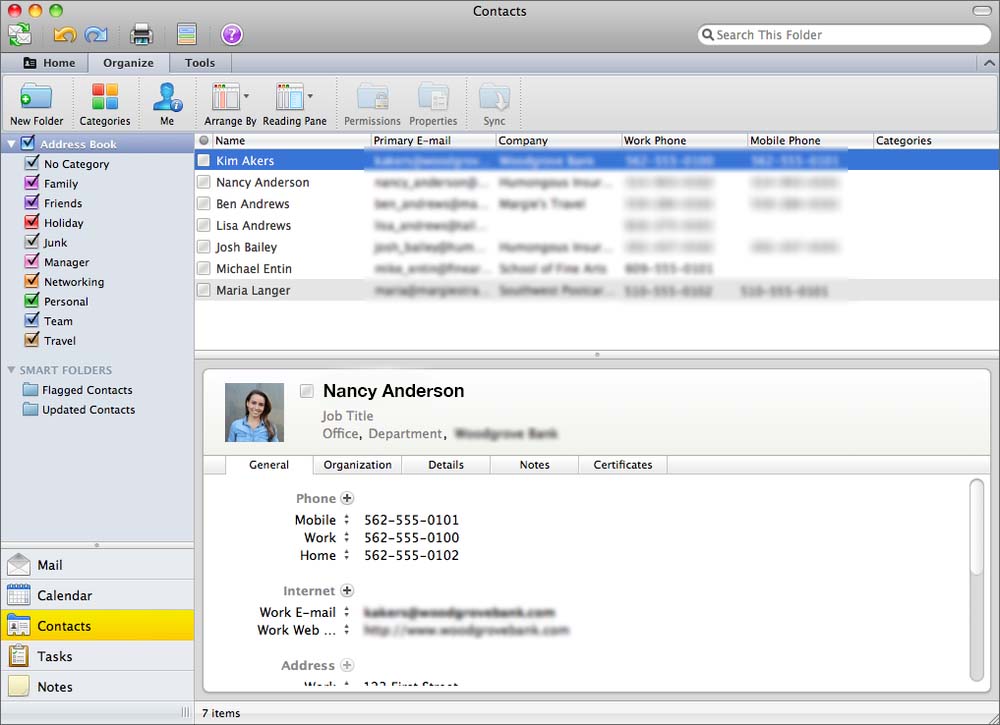Toggle the Networking category checkbox
Screen dimensions: 1000x725
[x=32, y=281]
